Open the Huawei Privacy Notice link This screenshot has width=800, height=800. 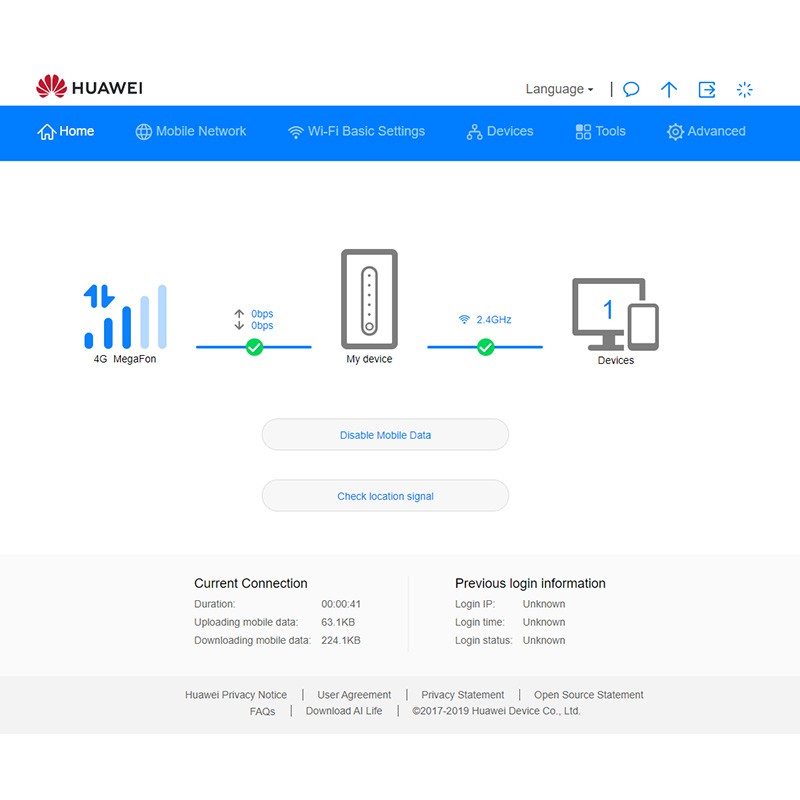pos(236,695)
